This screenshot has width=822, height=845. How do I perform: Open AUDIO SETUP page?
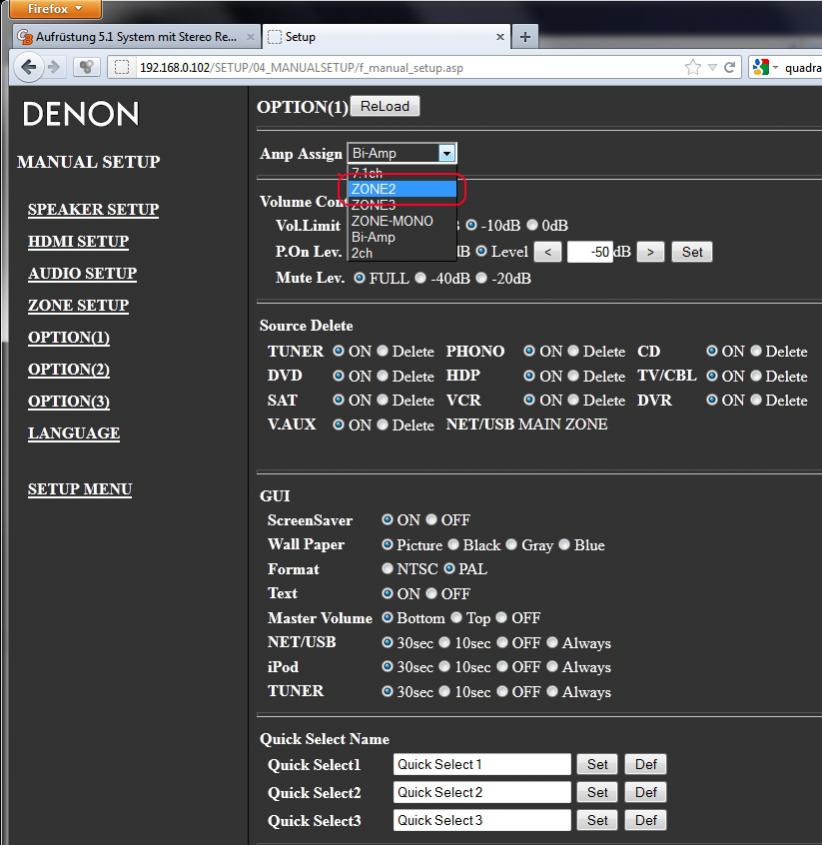coord(82,273)
